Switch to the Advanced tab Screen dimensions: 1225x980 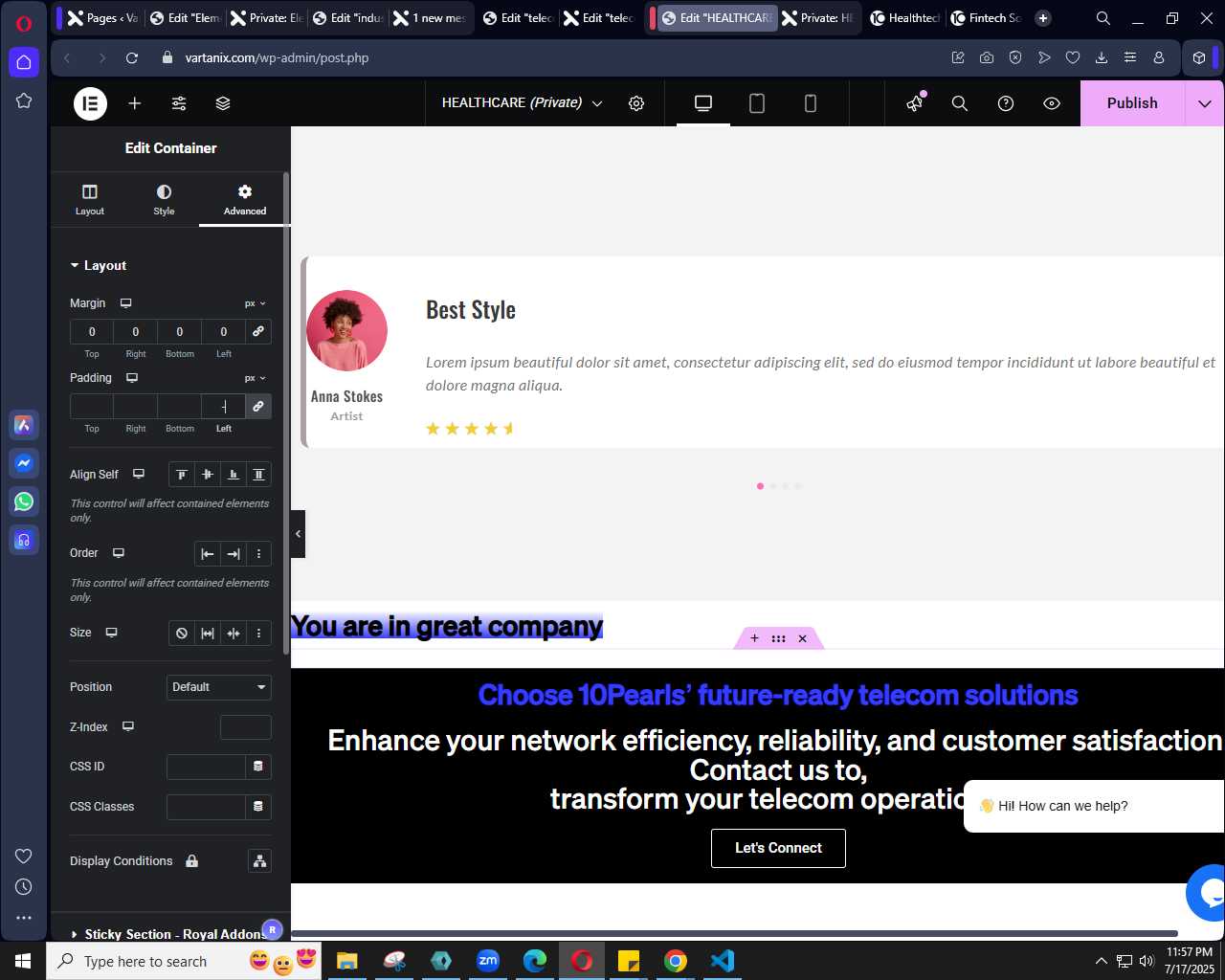[x=245, y=200]
